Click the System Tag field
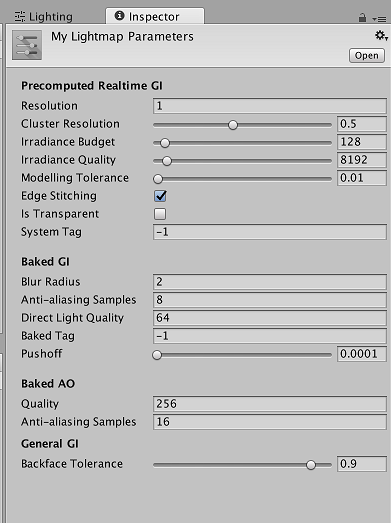 coord(270,232)
